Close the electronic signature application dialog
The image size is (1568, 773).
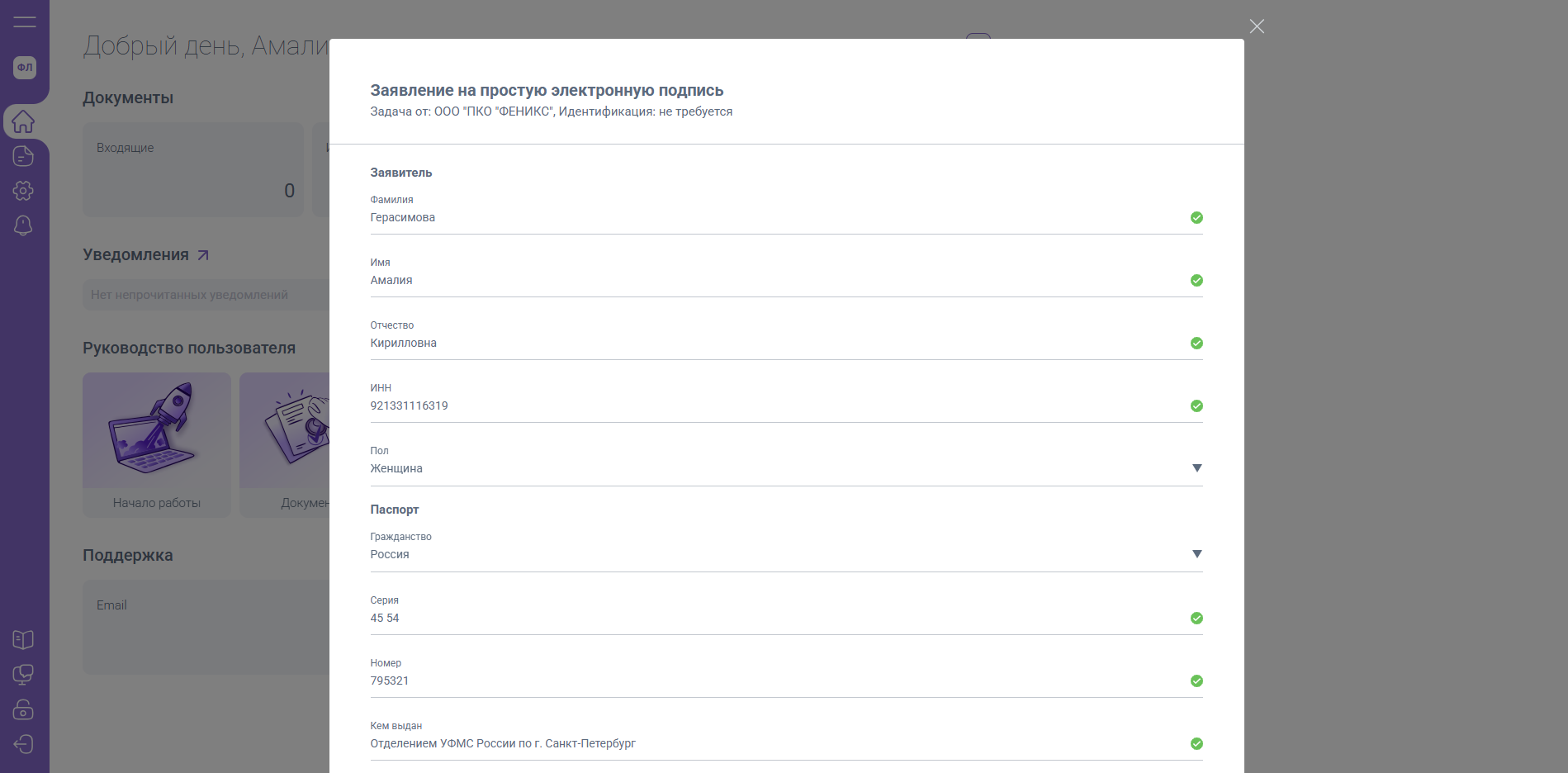1257,26
